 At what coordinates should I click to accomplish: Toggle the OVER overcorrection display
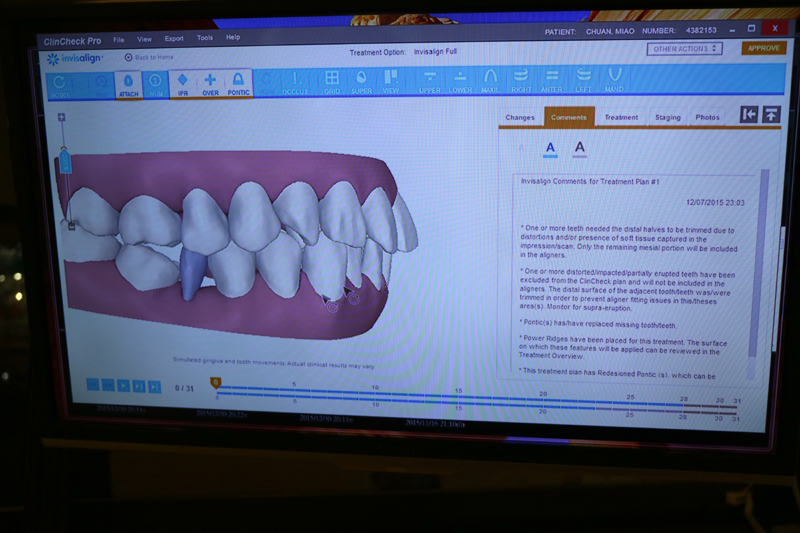(210, 84)
